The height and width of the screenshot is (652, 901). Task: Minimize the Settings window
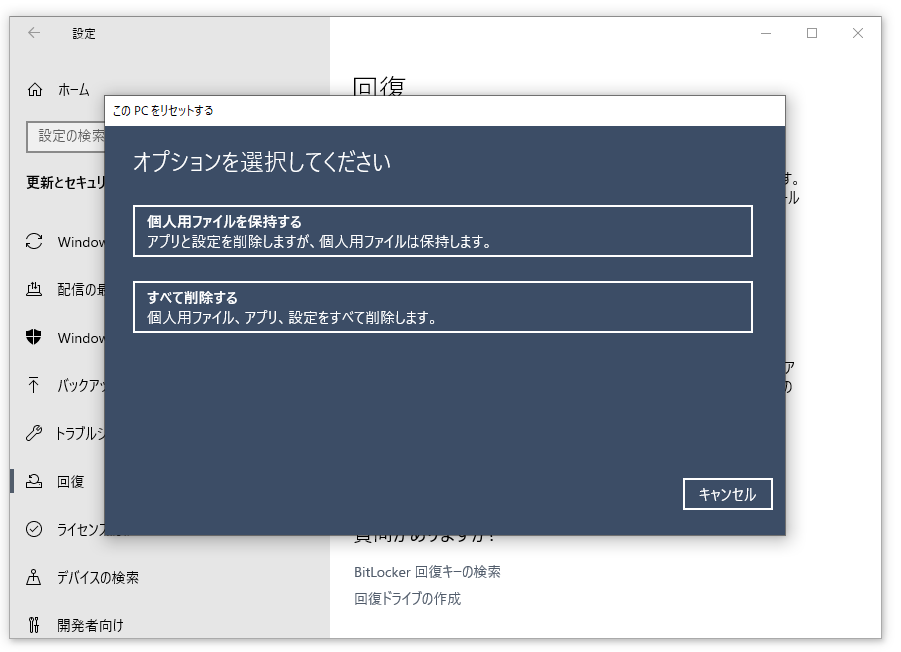click(x=766, y=33)
